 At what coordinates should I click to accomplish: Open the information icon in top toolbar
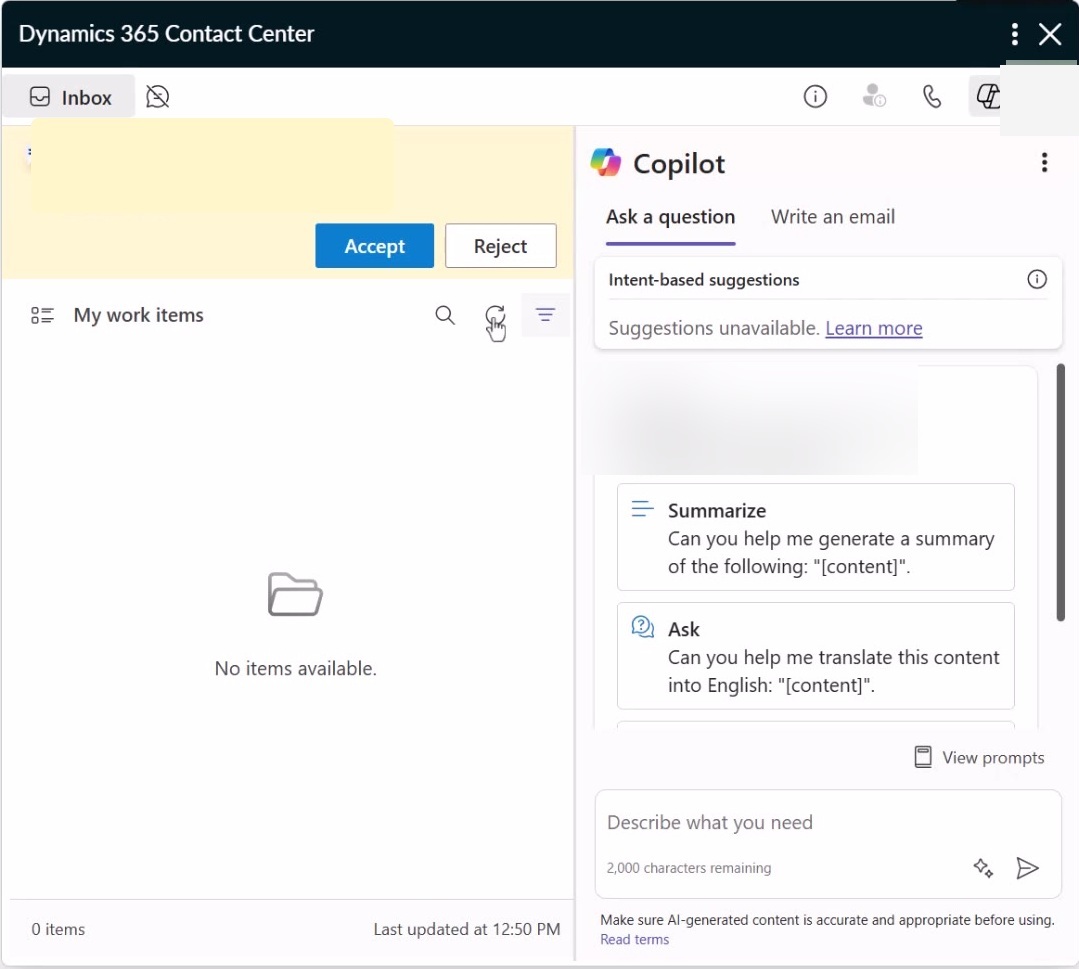(x=815, y=96)
